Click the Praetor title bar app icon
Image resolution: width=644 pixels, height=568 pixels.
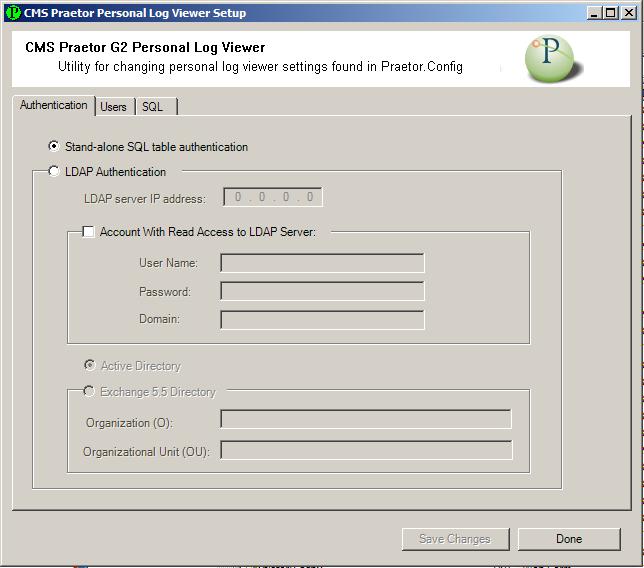[x=13, y=12]
